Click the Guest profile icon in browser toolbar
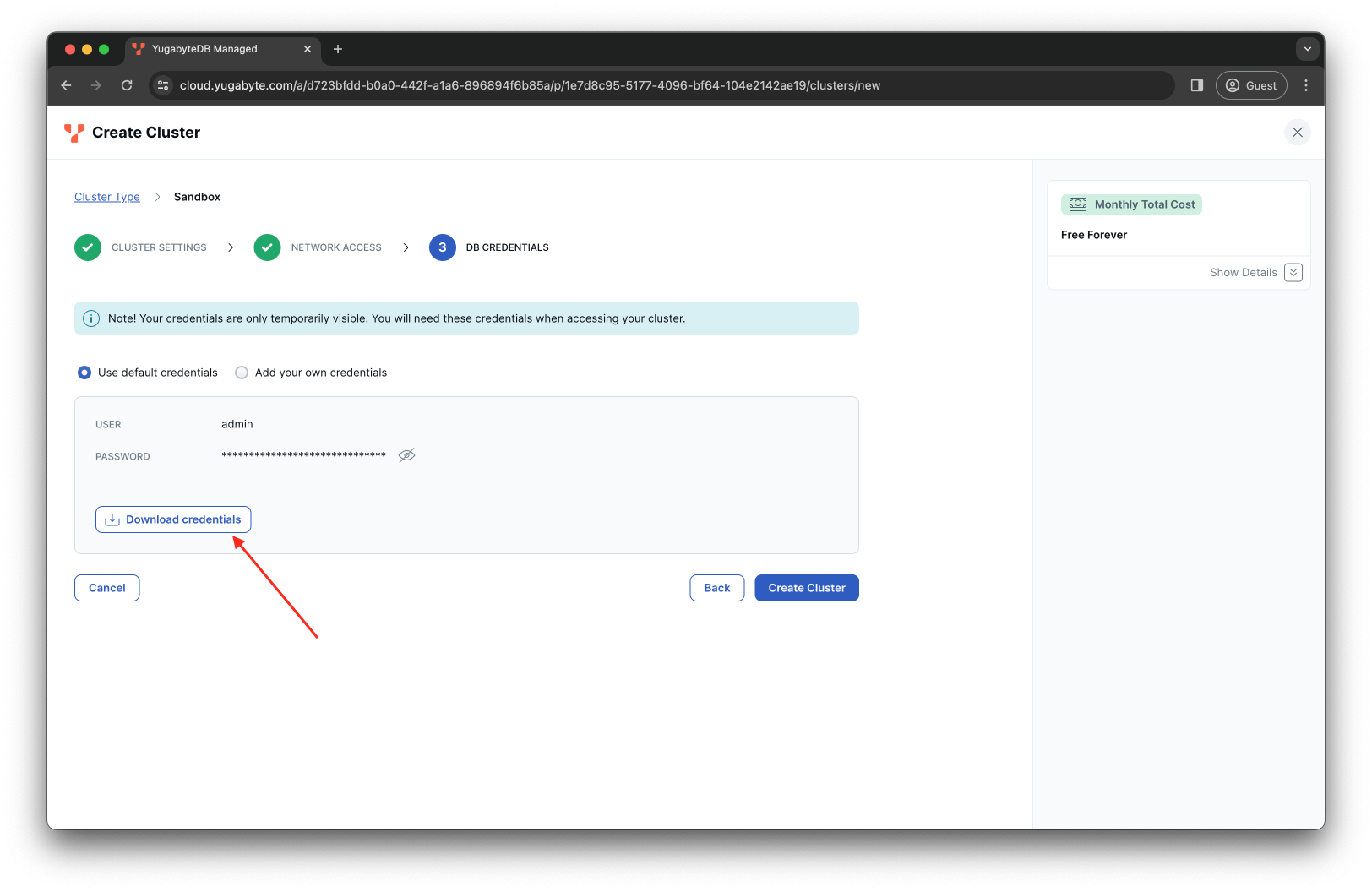The height and width of the screenshot is (892, 1372). (x=1233, y=85)
